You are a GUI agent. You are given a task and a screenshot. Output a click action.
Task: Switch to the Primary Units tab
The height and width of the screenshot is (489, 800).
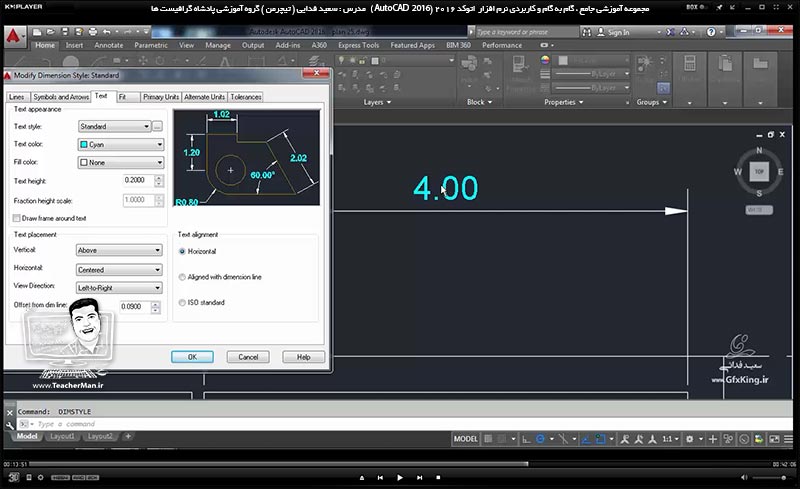[x=161, y=97]
